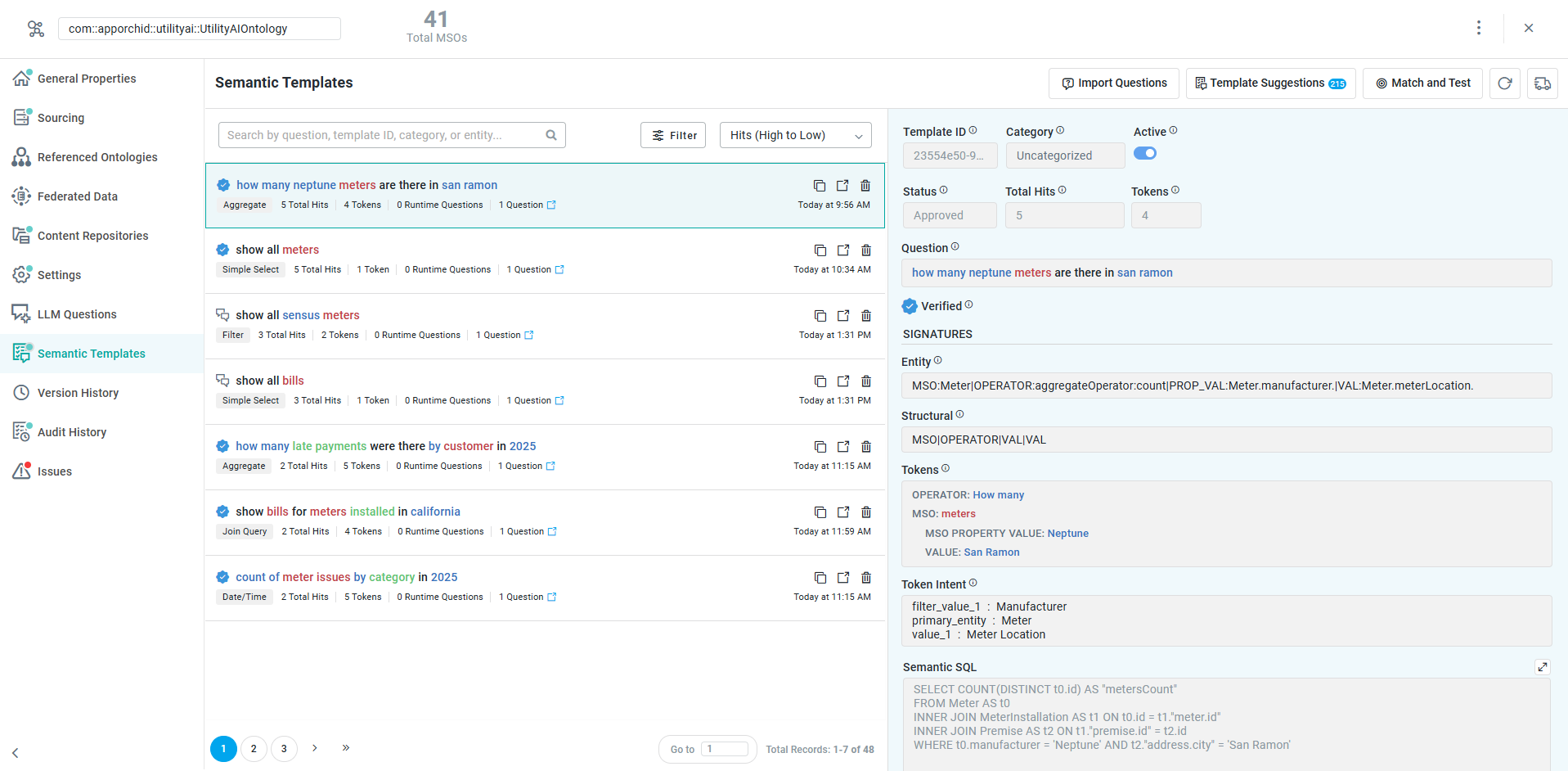Viewport: 1568px width, 771px height.
Task: Copy the 'show all meters' template
Action: point(820,250)
